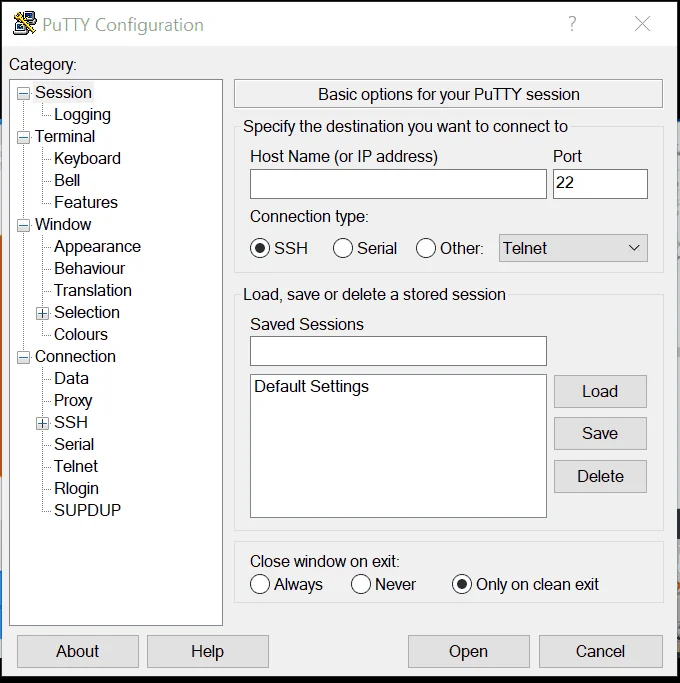Choose Never for close window on exit
The width and height of the screenshot is (680, 683).
point(361,584)
